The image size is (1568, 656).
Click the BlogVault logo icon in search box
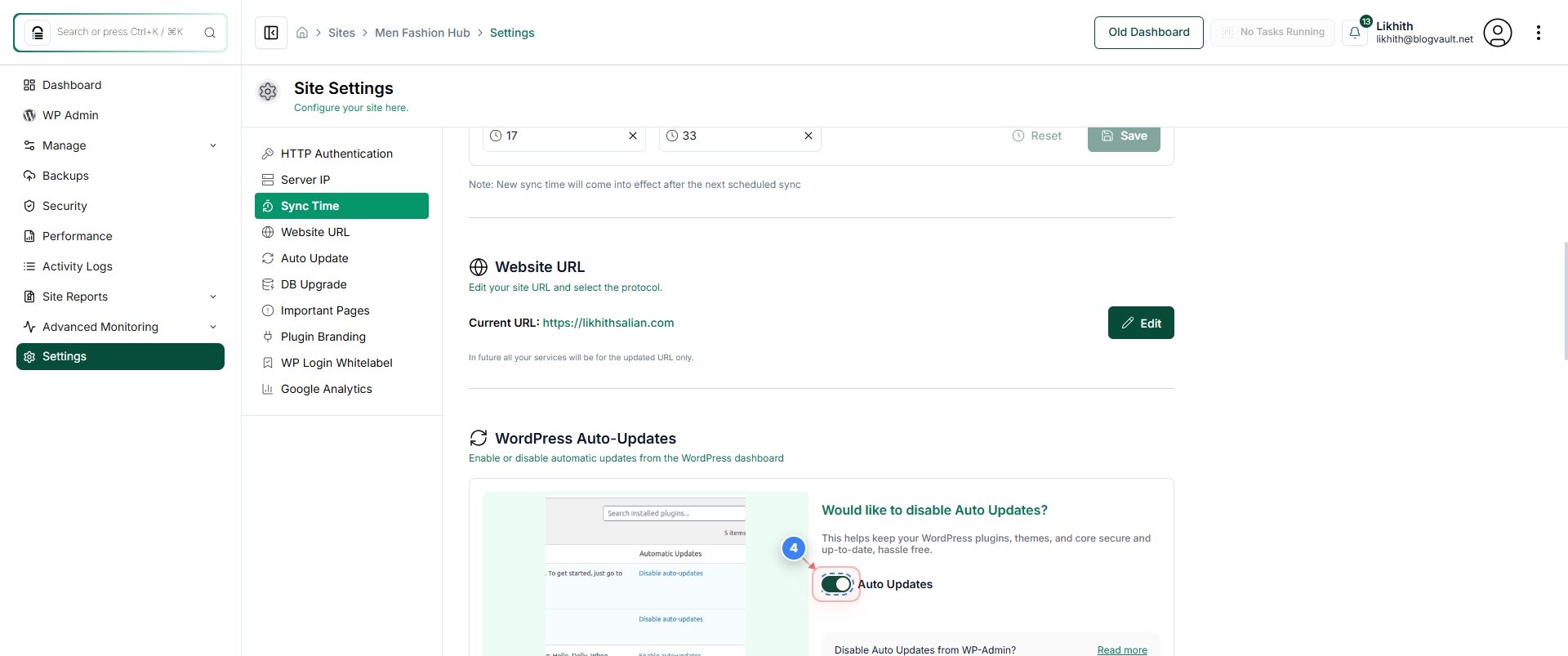point(38,33)
